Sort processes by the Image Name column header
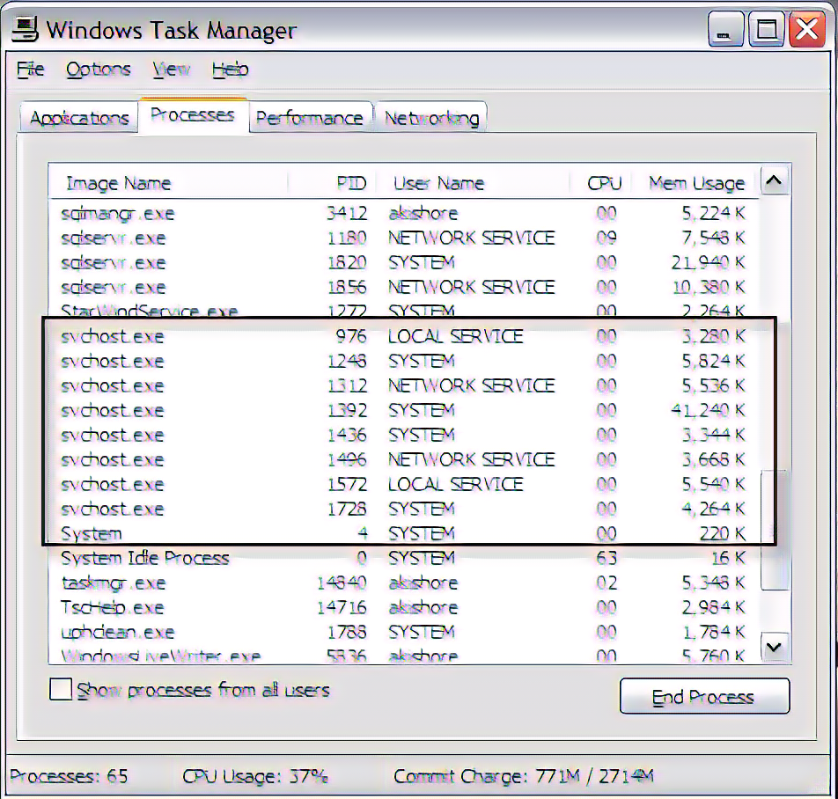Screen dimensions: 838x799 click(x=168, y=183)
